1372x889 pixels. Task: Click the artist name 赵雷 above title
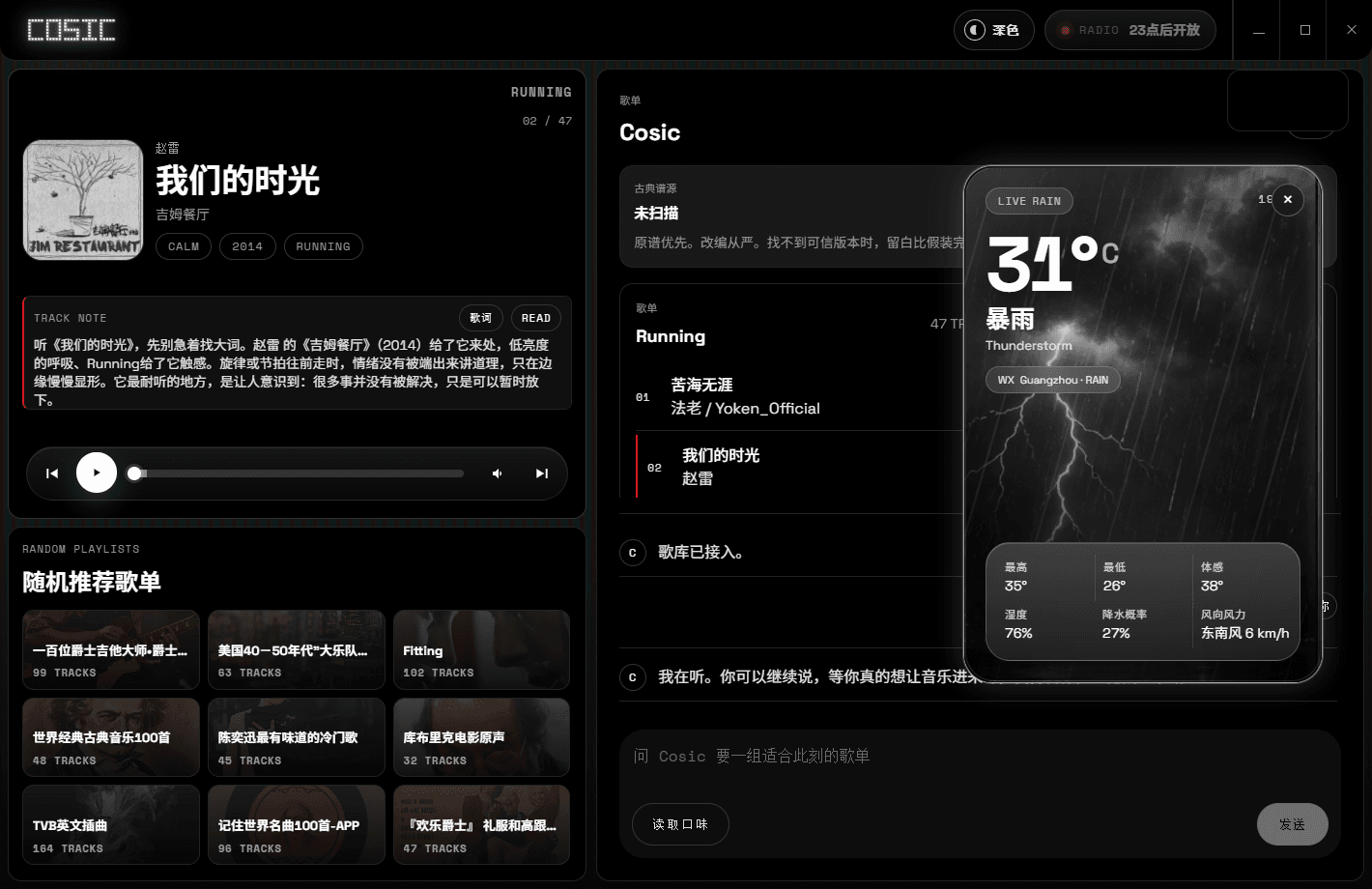point(167,148)
